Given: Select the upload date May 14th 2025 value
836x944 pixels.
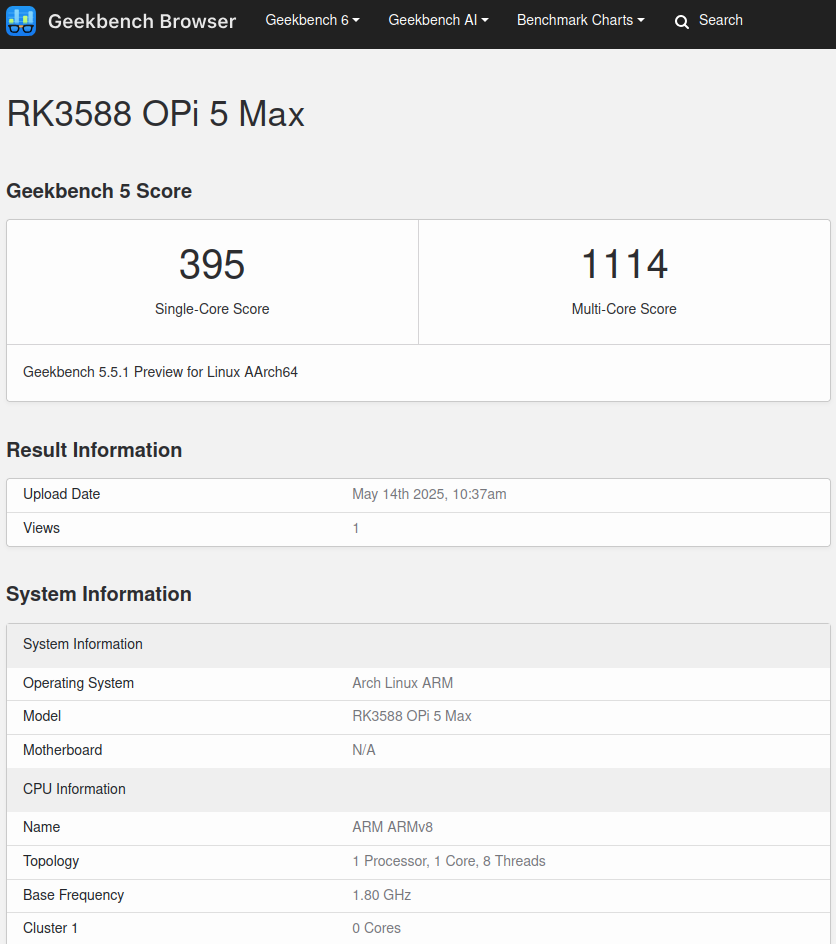Looking at the screenshot, I should point(429,494).
